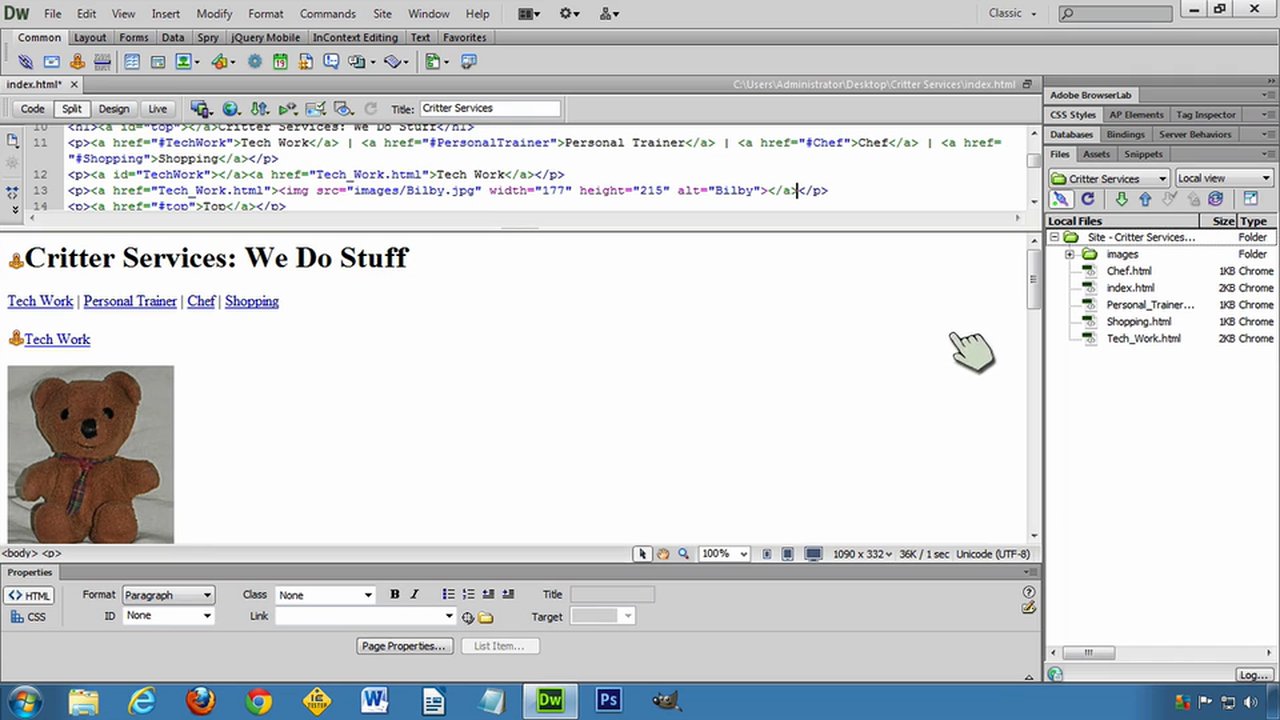Click the Page Properties button
The width and height of the screenshot is (1280, 720).
tap(403, 645)
